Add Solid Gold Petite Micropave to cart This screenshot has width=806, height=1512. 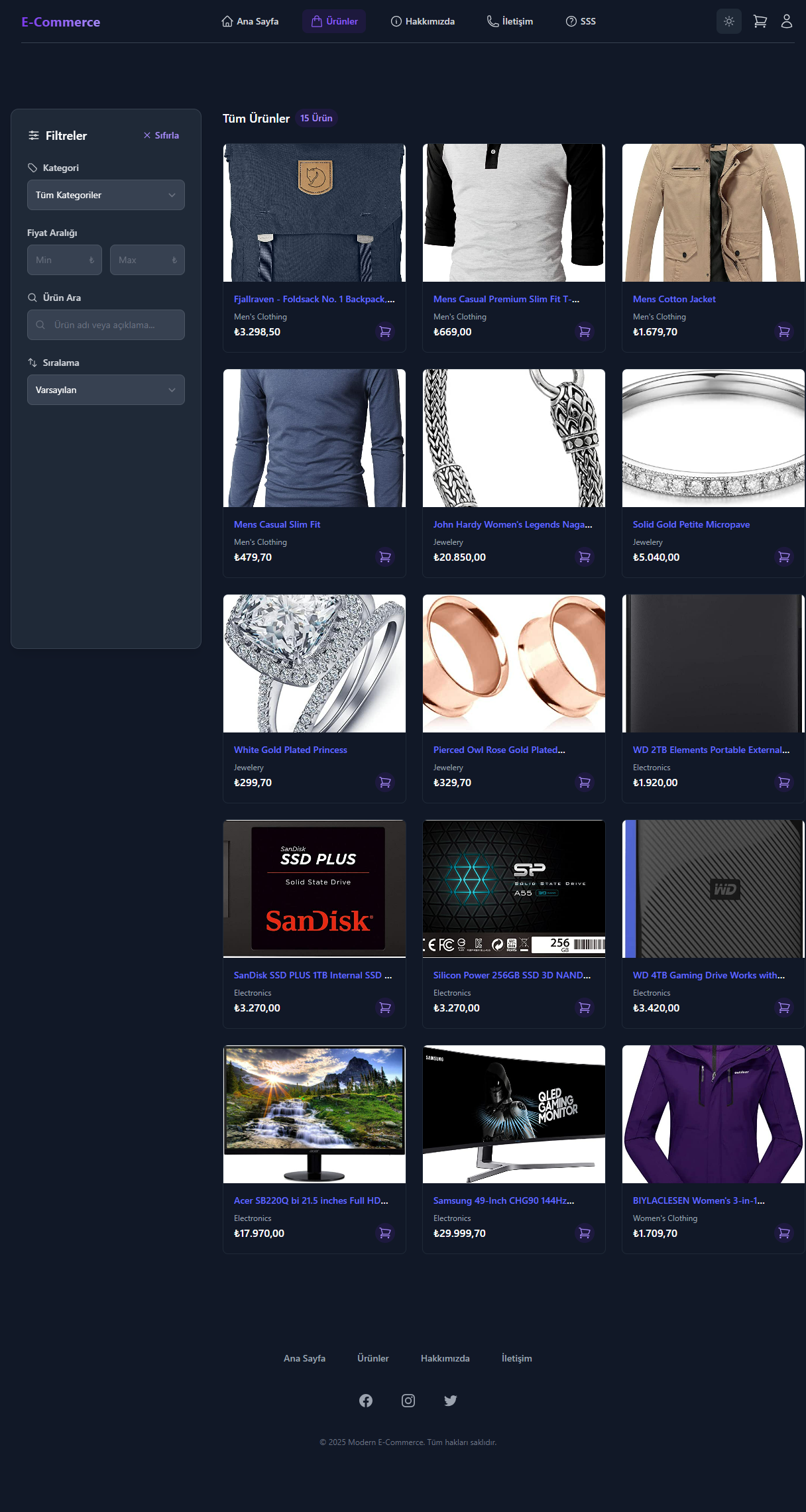point(783,557)
